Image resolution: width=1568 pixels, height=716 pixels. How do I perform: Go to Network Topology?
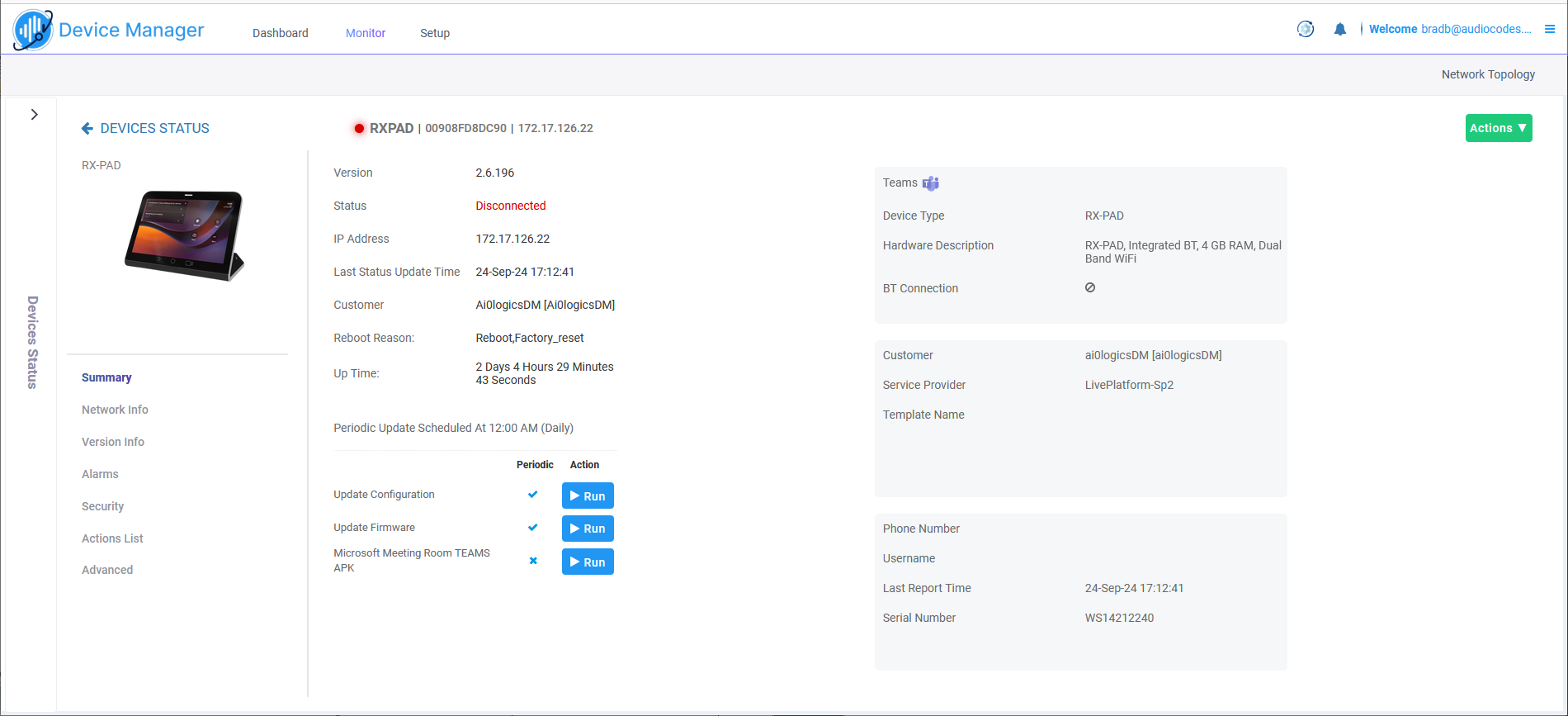[1488, 74]
